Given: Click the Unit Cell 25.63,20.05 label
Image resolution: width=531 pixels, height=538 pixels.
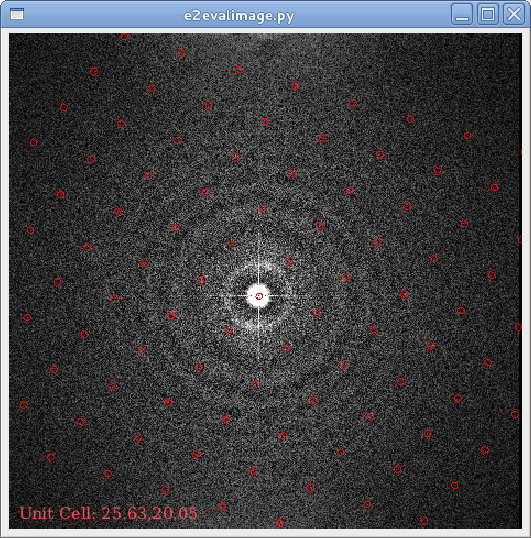Looking at the screenshot, I should coord(108,513).
